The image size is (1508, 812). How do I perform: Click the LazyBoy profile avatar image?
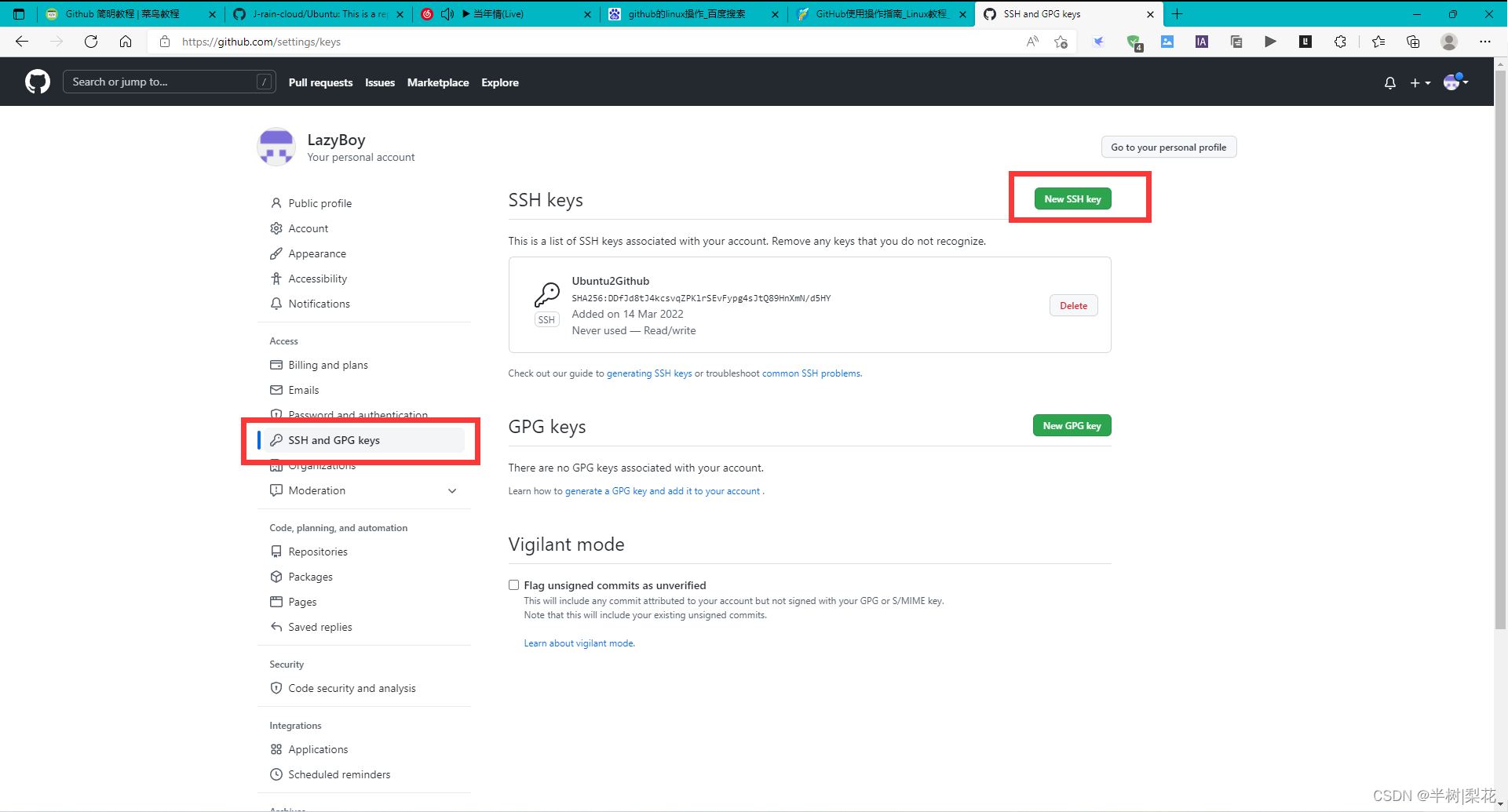point(276,147)
